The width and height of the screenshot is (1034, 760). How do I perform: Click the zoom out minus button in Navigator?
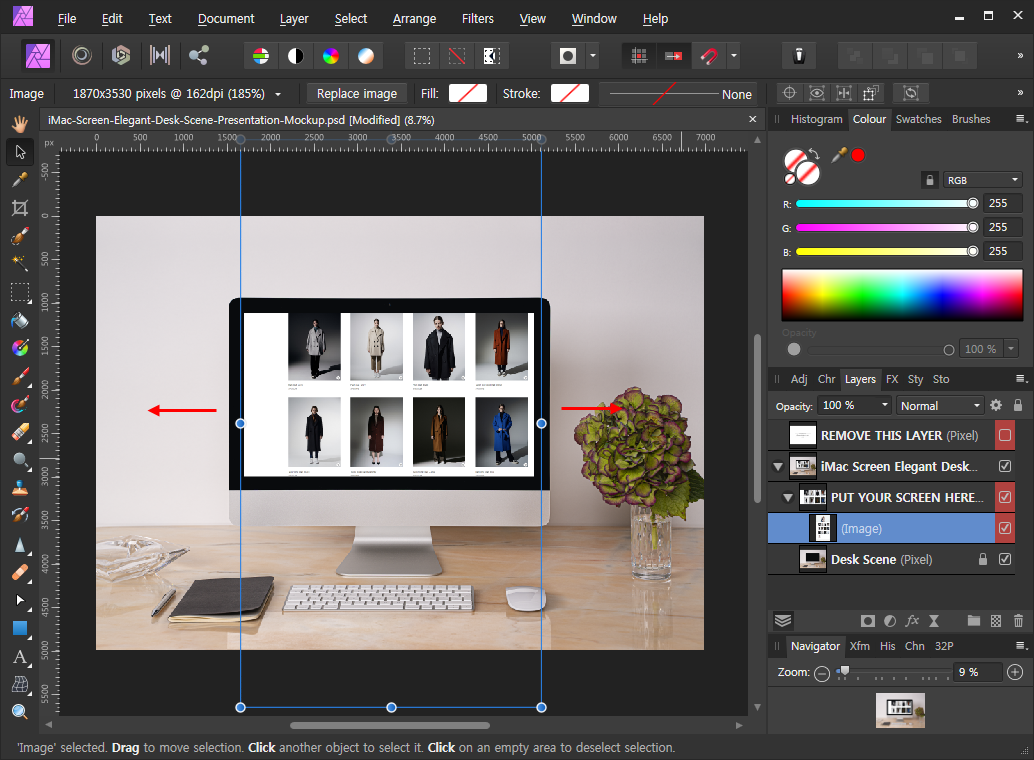(x=822, y=673)
